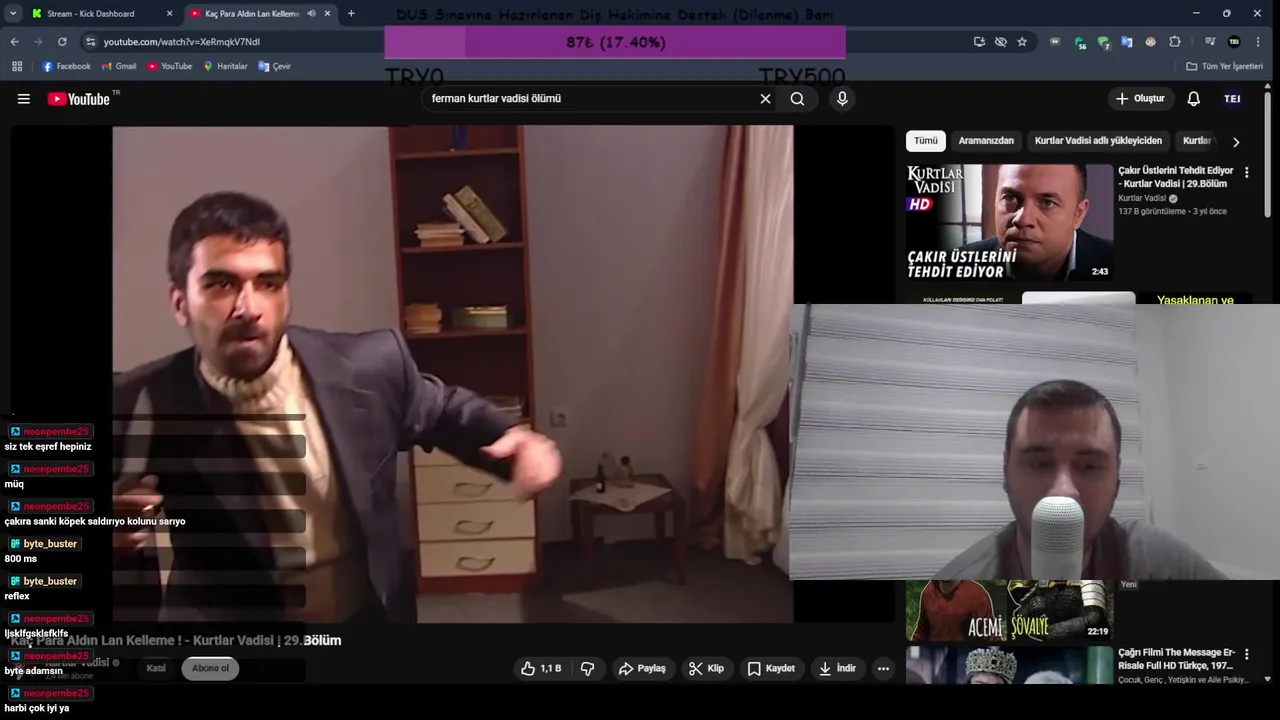Go to the YouTube home logo
The width and height of the screenshot is (1280, 720).
point(79,99)
